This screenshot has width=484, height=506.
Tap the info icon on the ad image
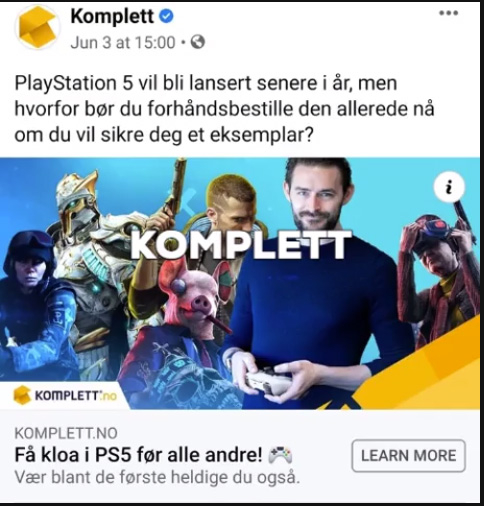(449, 187)
